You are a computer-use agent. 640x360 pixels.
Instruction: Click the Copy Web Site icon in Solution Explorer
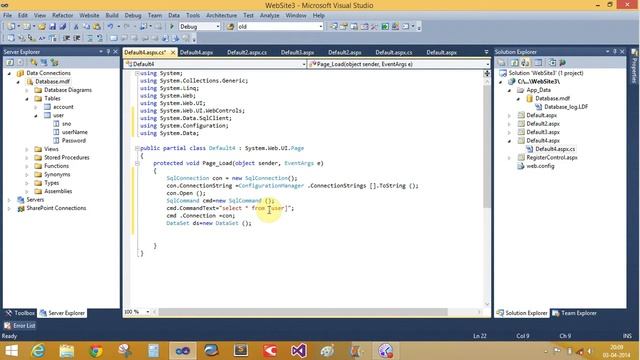coord(552,62)
